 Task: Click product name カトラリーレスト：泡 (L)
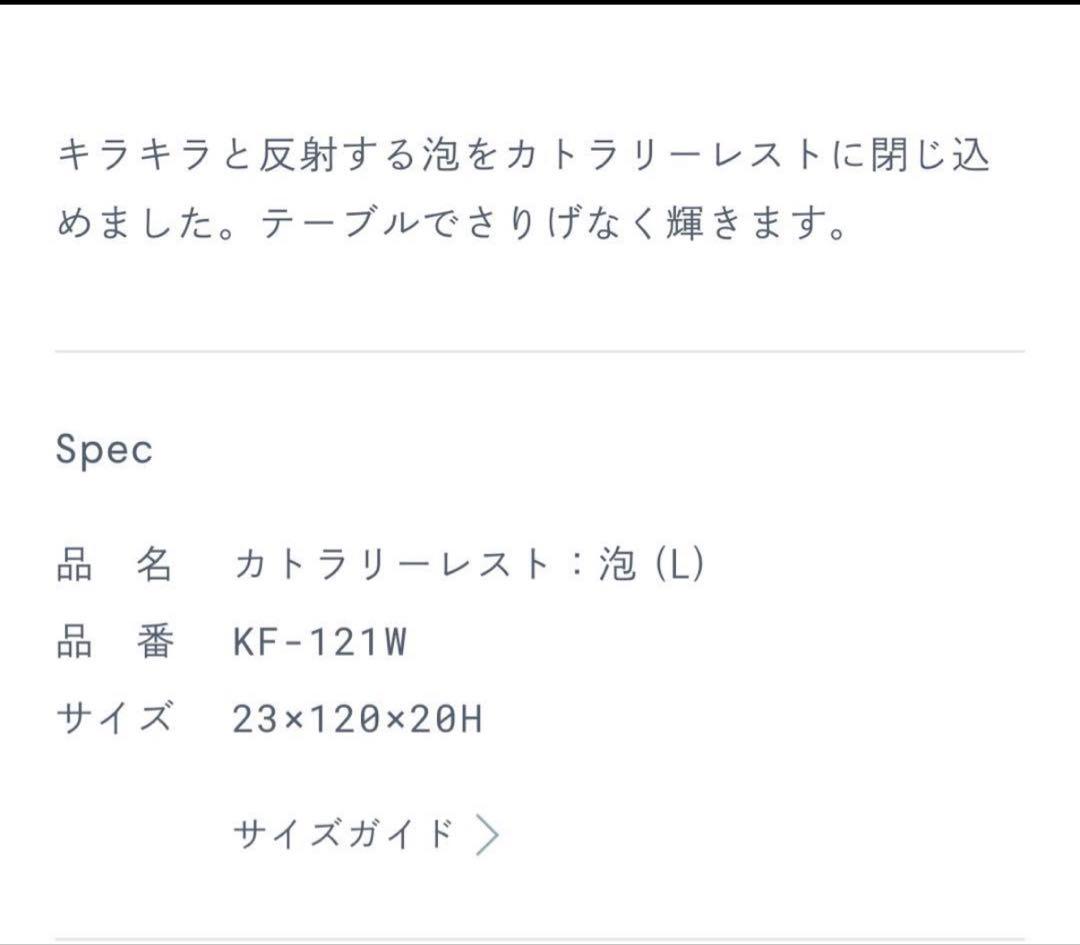tap(468, 566)
